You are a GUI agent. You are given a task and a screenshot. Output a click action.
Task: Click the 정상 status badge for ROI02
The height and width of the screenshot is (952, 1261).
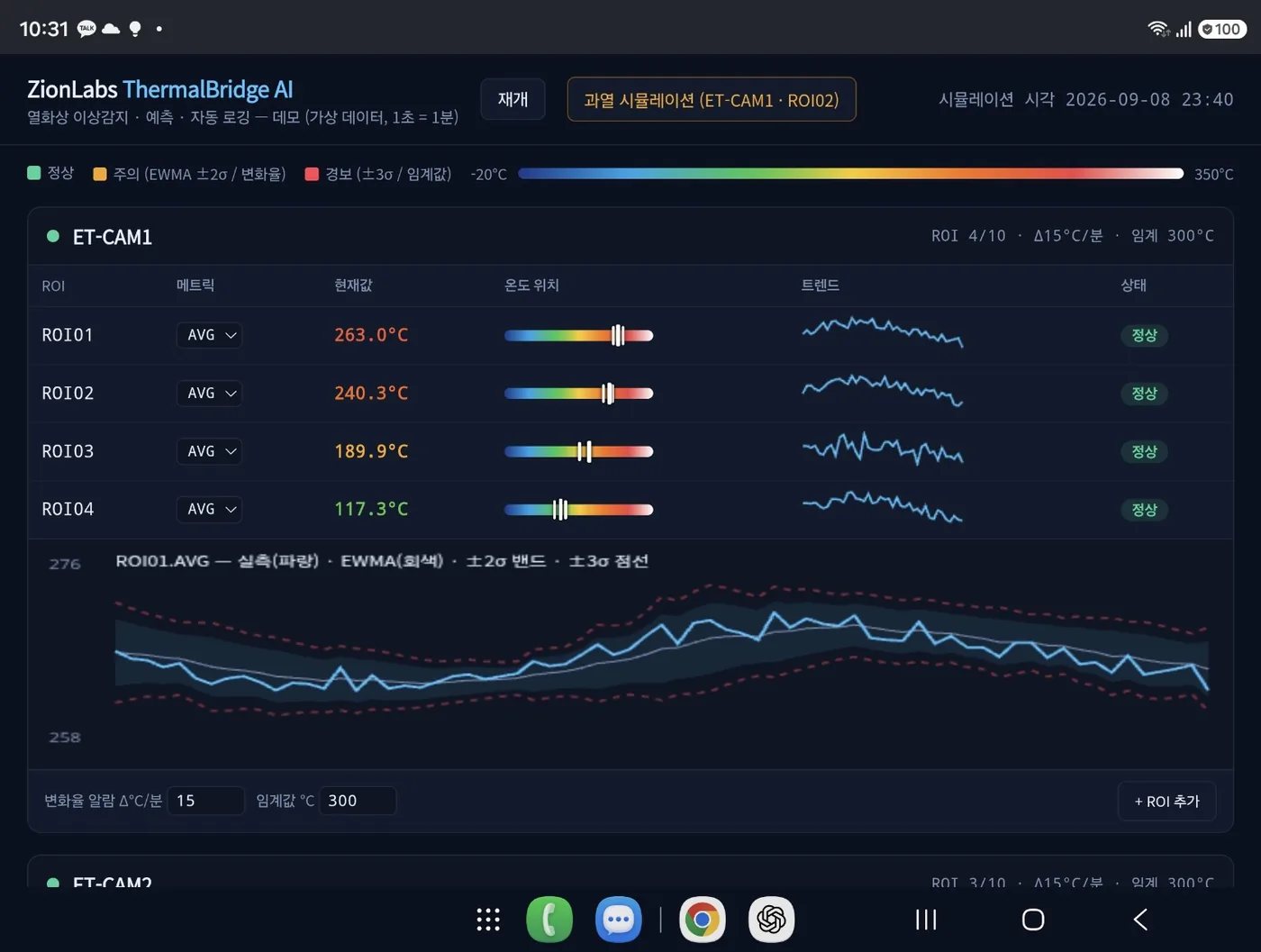point(1144,394)
